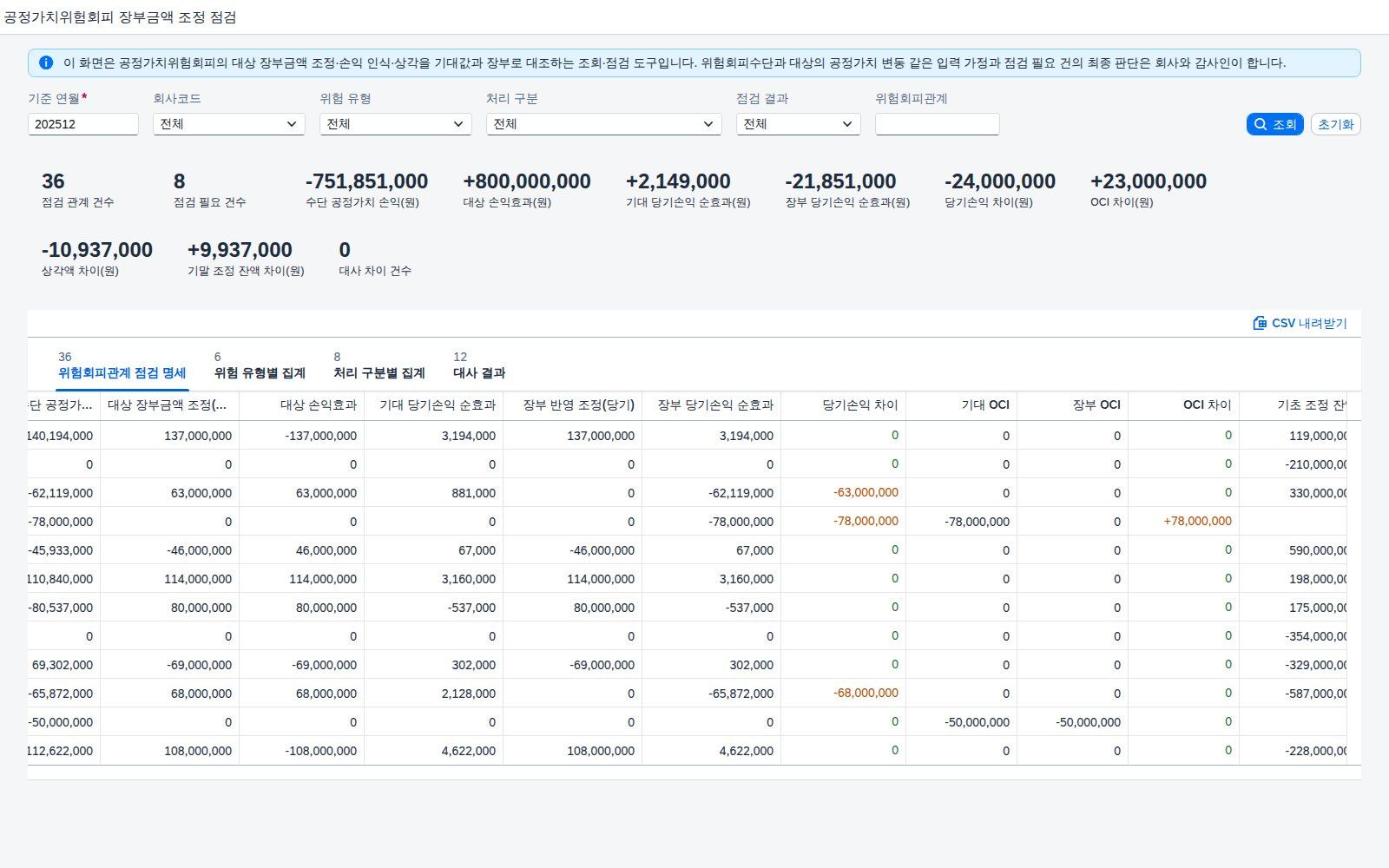Select the +800,000,000 대상 손익효과 figure

[527, 181]
